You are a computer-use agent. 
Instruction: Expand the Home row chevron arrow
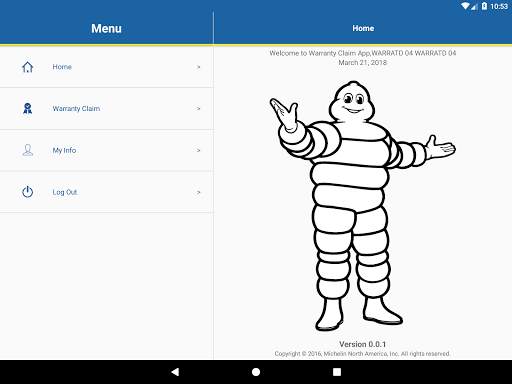click(x=199, y=67)
